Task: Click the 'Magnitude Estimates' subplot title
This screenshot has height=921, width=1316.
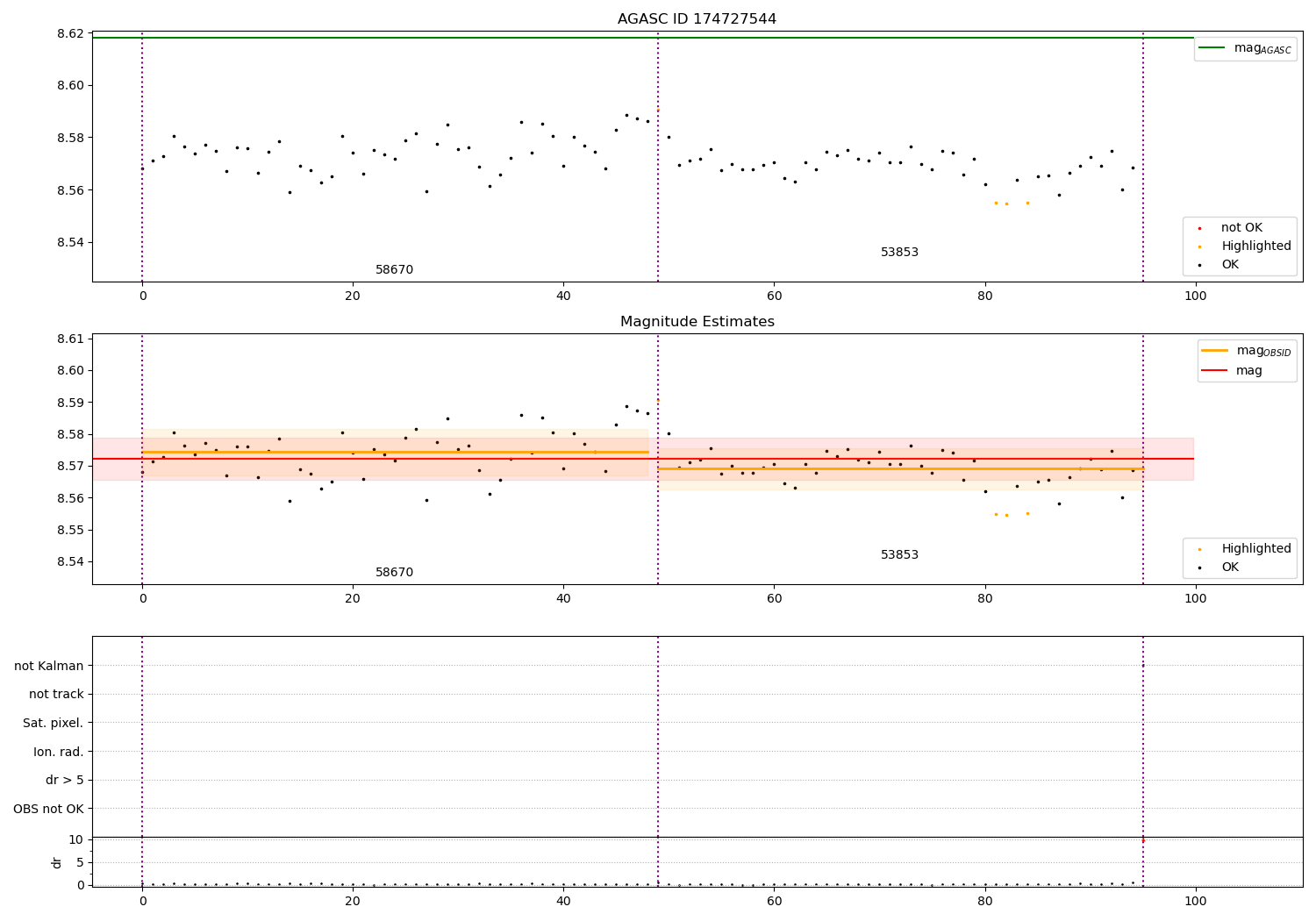Action: point(697,322)
